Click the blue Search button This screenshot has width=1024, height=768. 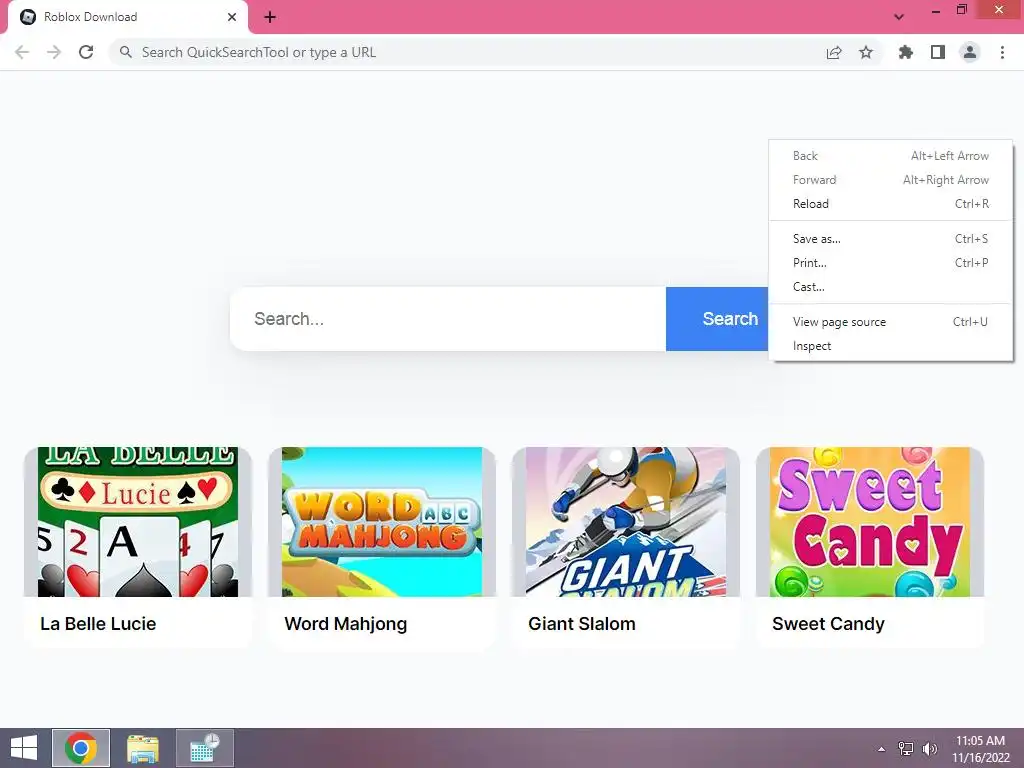point(717,319)
